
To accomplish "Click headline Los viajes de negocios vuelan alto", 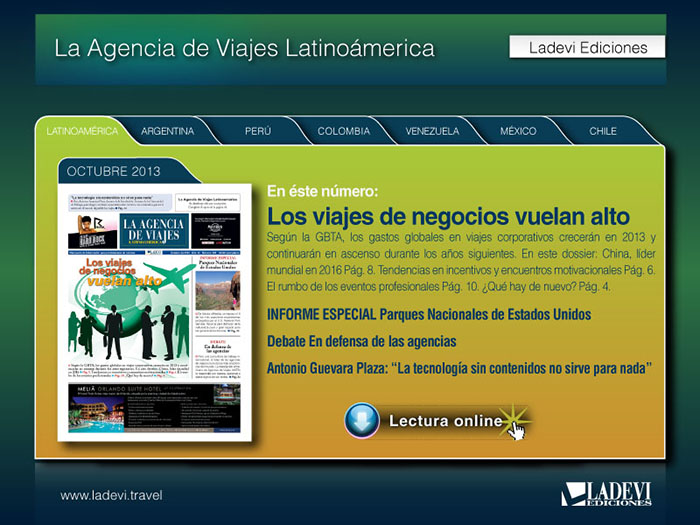I will pyautogui.click(x=448, y=217).
